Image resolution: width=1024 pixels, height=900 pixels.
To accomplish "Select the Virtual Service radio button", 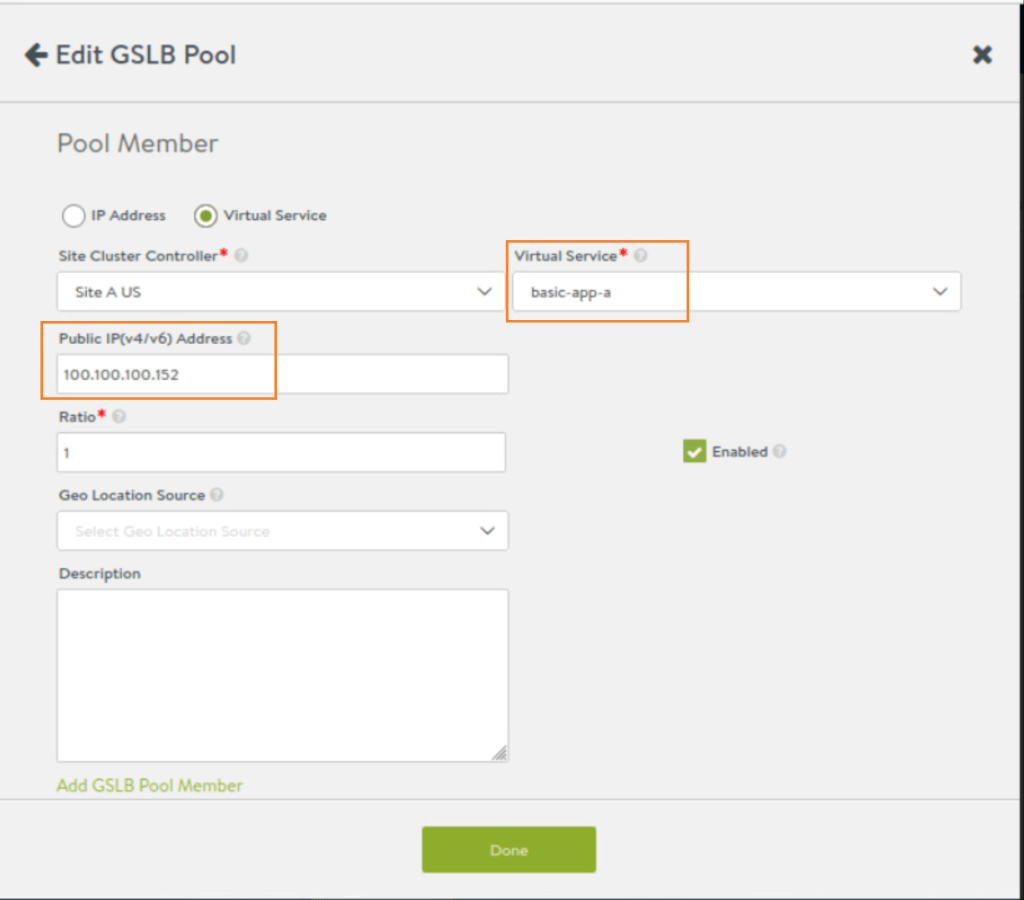I will [x=205, y=215].
